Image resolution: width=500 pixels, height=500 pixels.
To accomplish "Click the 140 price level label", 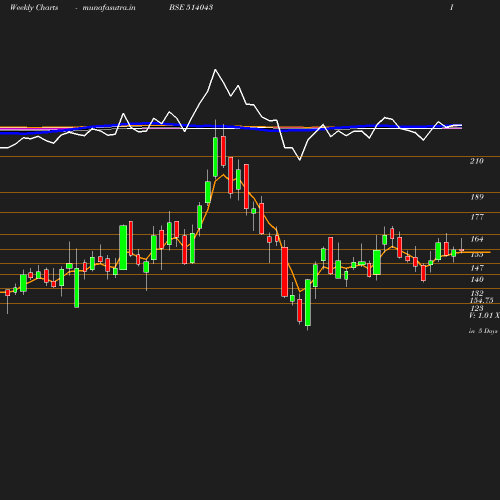I will tap(477, 279).
